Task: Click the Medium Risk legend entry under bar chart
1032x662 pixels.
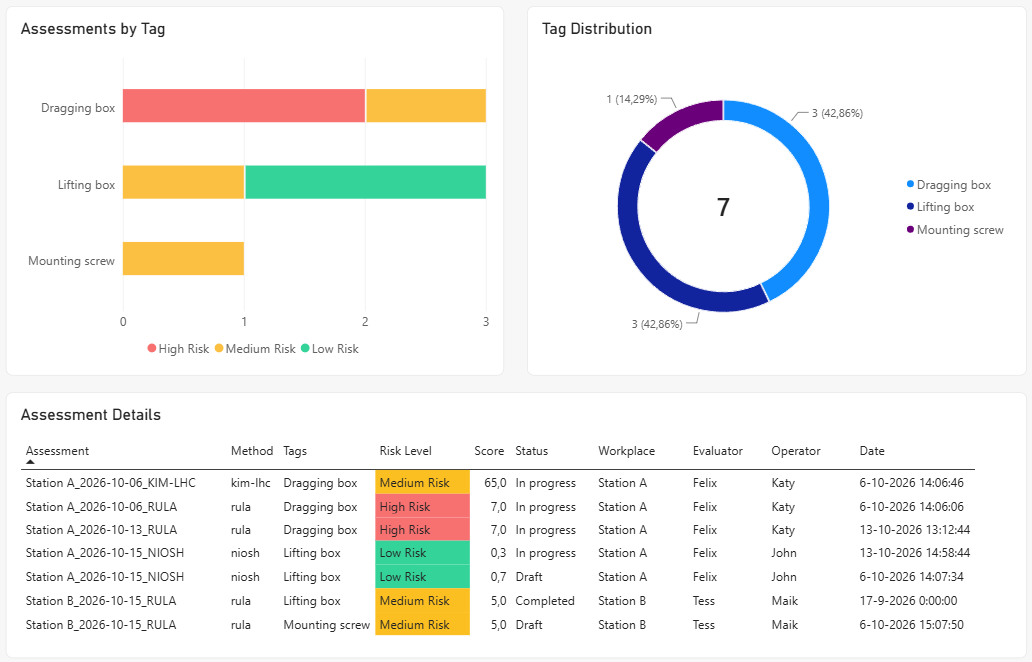Action: 255,349
